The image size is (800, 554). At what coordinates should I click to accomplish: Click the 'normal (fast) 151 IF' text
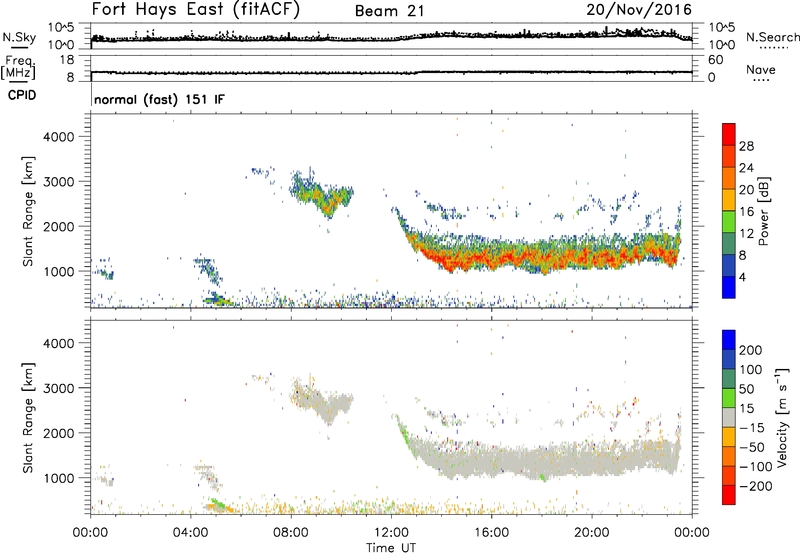click(159, 99)
